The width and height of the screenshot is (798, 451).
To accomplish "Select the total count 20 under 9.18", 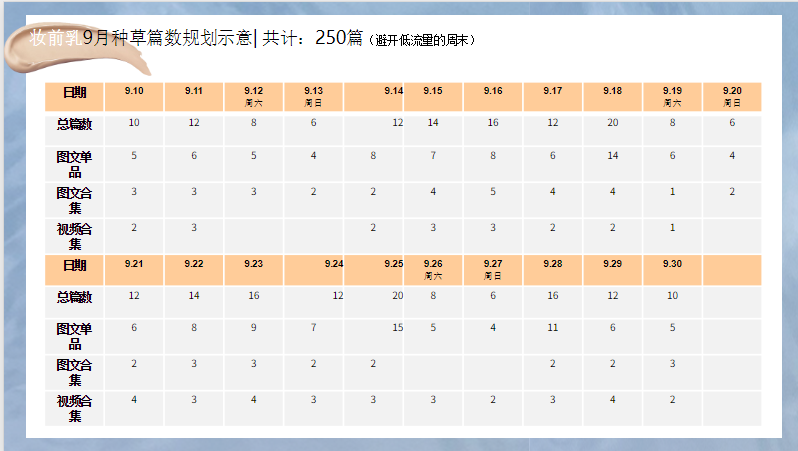I will [612, 123].
